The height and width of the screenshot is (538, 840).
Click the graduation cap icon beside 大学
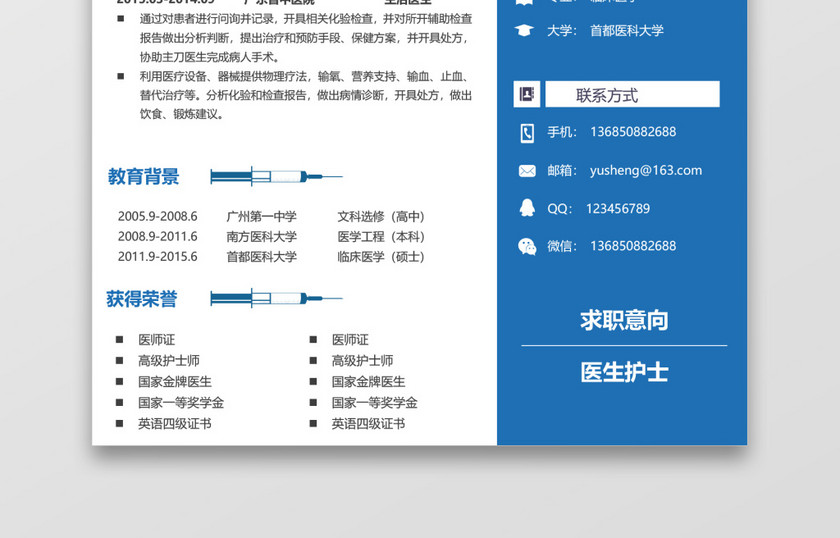[x=524, y=31]
